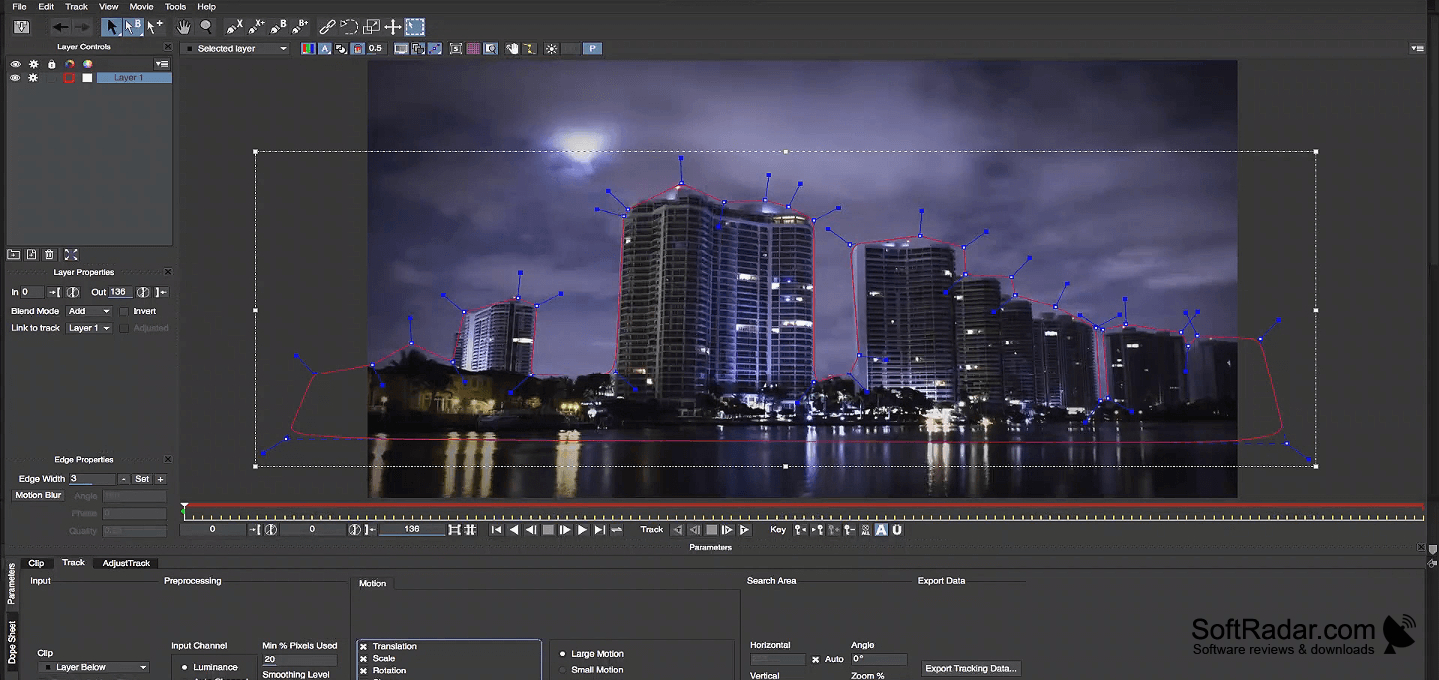
Task: Select the hand Pan tool
Action: click(x=183, y=27)
